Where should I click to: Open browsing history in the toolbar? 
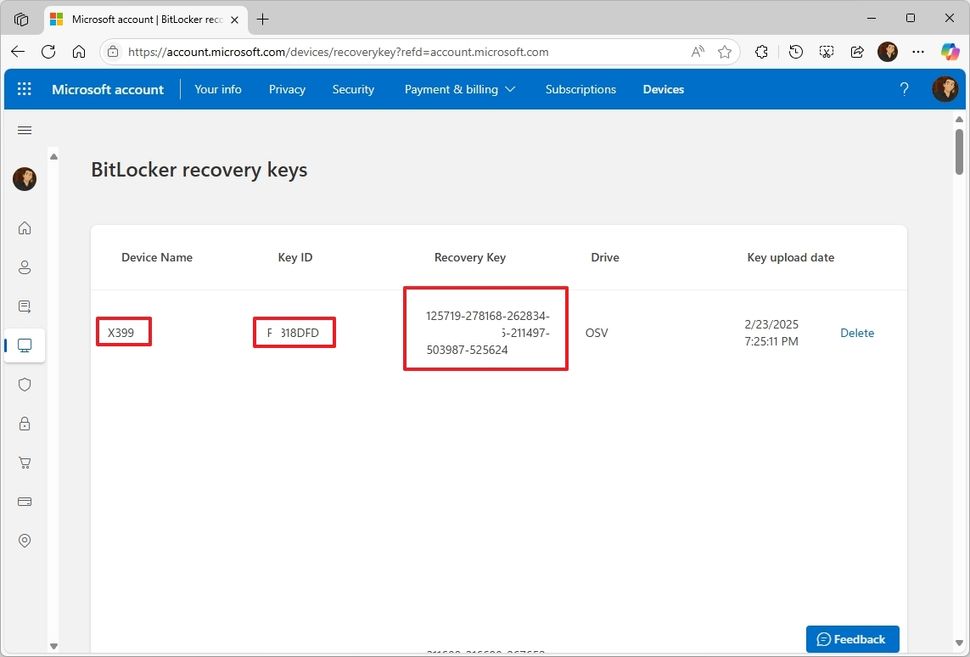tap(794, 51)
